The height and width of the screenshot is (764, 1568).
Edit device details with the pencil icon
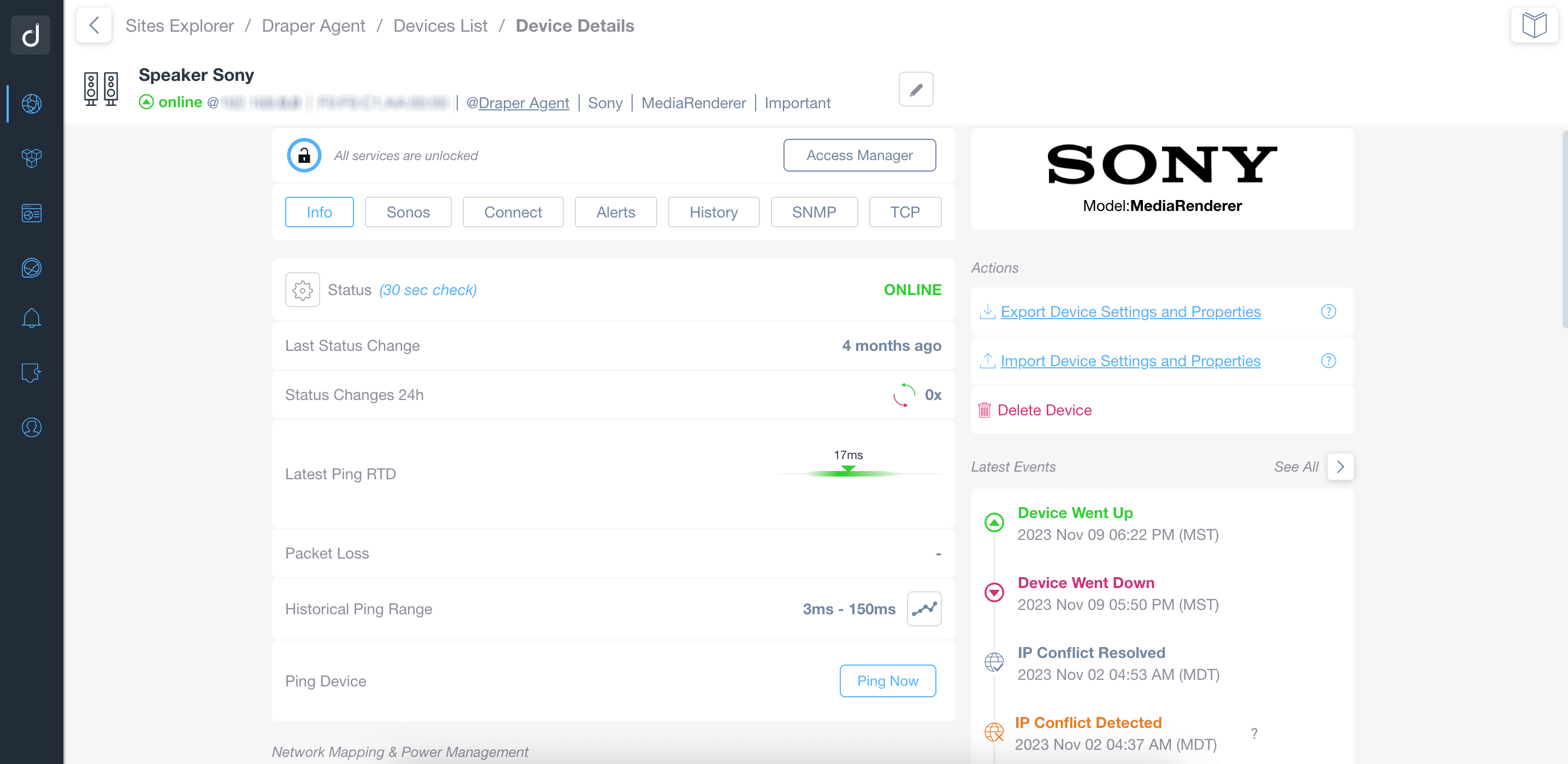coord(916,90)
